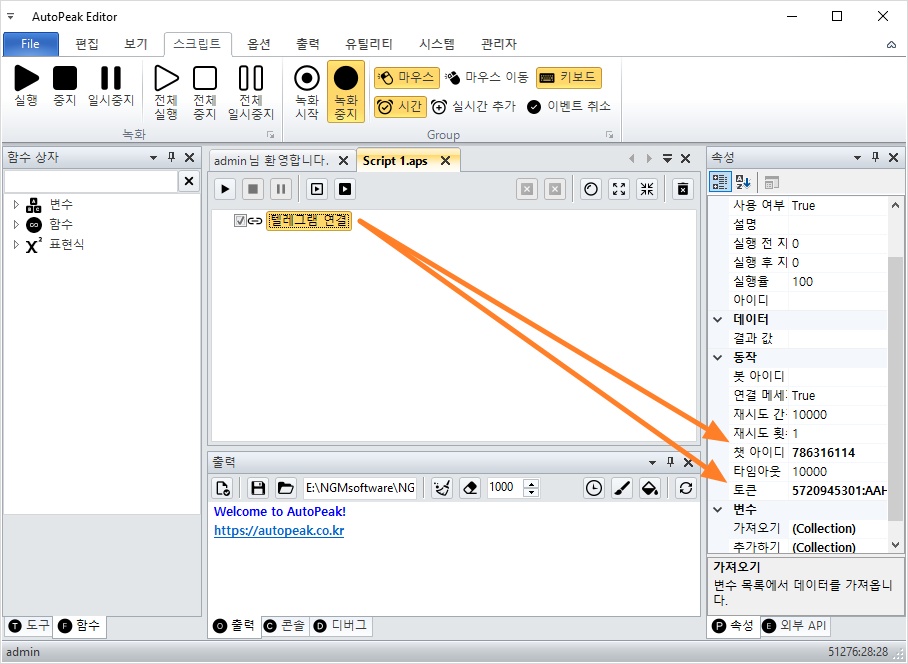The height and width of the screenshot is (664, 908).
Task: Open the 보기 ribbon tab
Action: (136, 44)
